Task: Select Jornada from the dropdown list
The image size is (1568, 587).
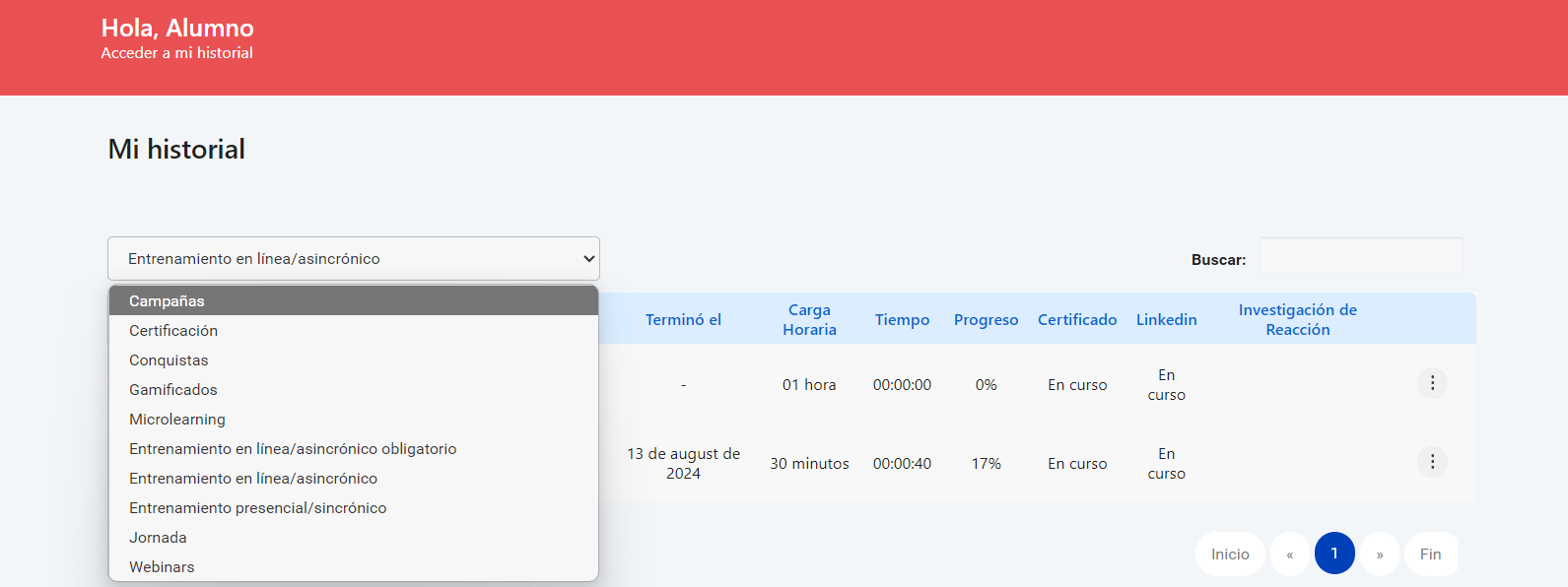Action: coord(158,538)
